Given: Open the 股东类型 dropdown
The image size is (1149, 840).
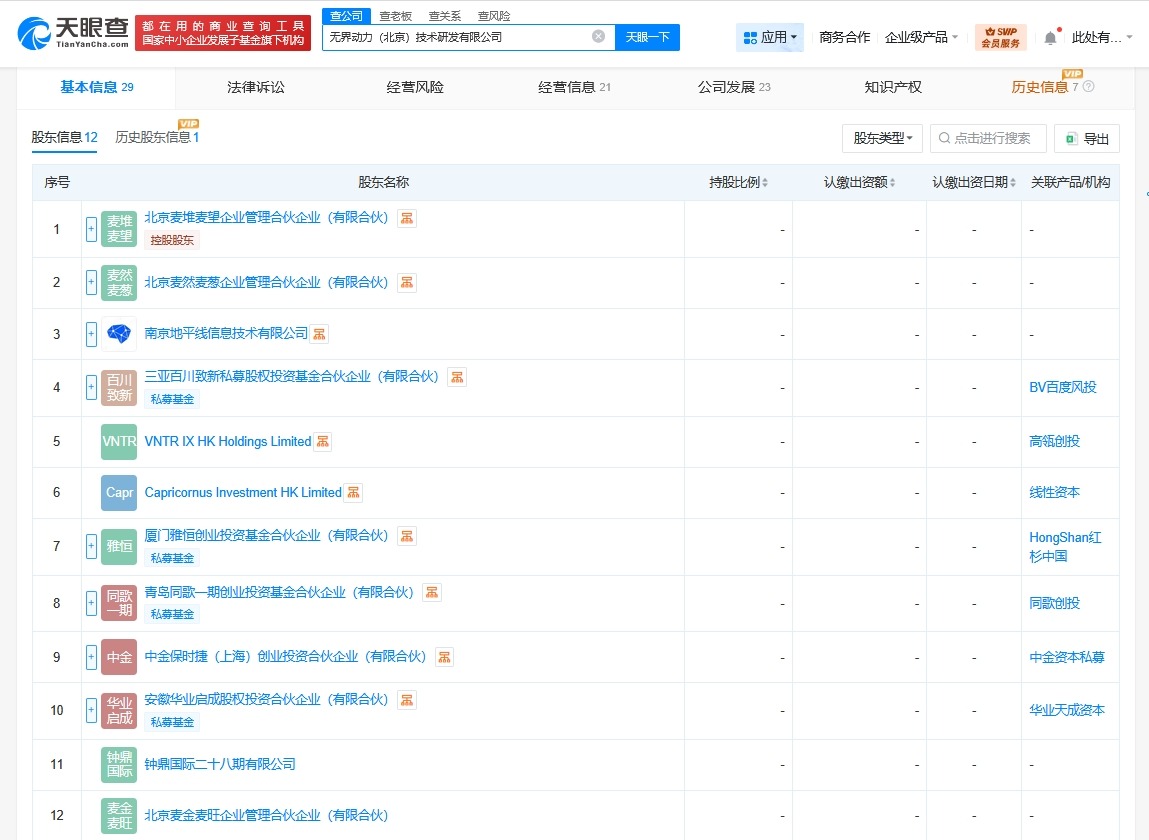Looking at the screenshot, I should click(881, 138).
